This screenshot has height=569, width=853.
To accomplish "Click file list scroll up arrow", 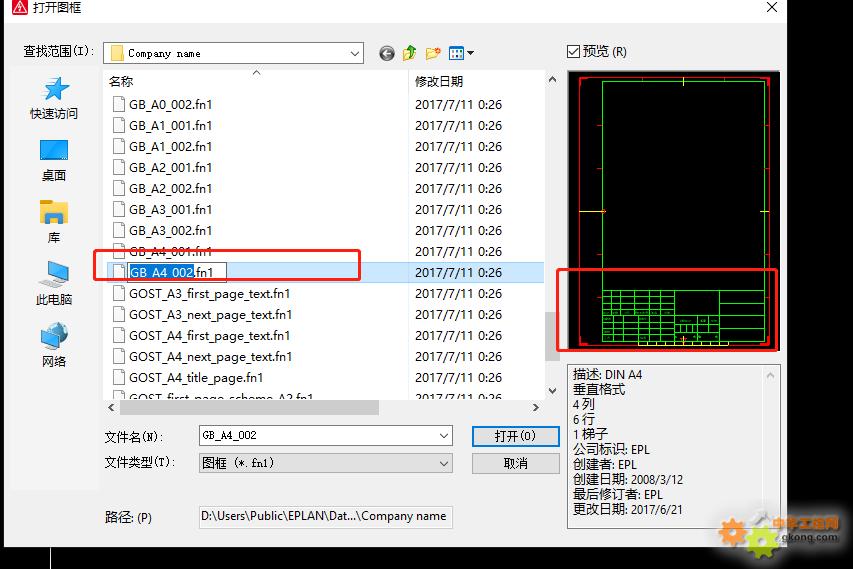I will pos(552,80).
